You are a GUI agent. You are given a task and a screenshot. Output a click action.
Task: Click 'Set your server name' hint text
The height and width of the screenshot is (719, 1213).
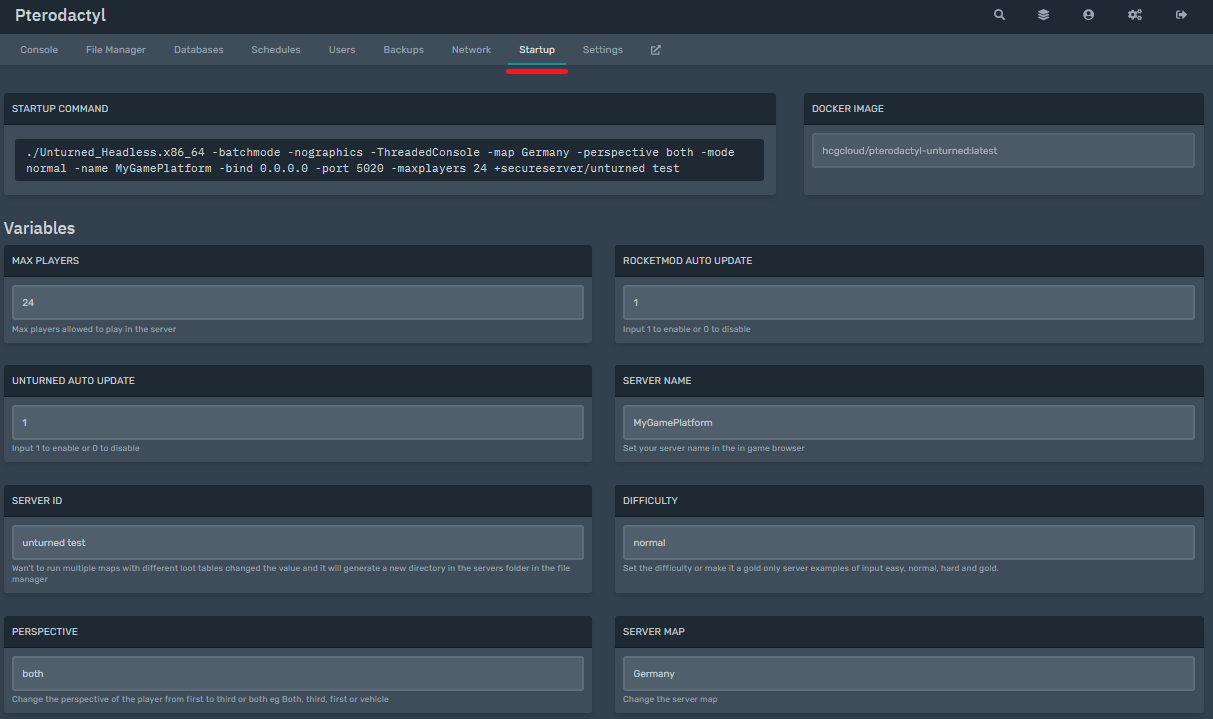(x=714, y=448)
